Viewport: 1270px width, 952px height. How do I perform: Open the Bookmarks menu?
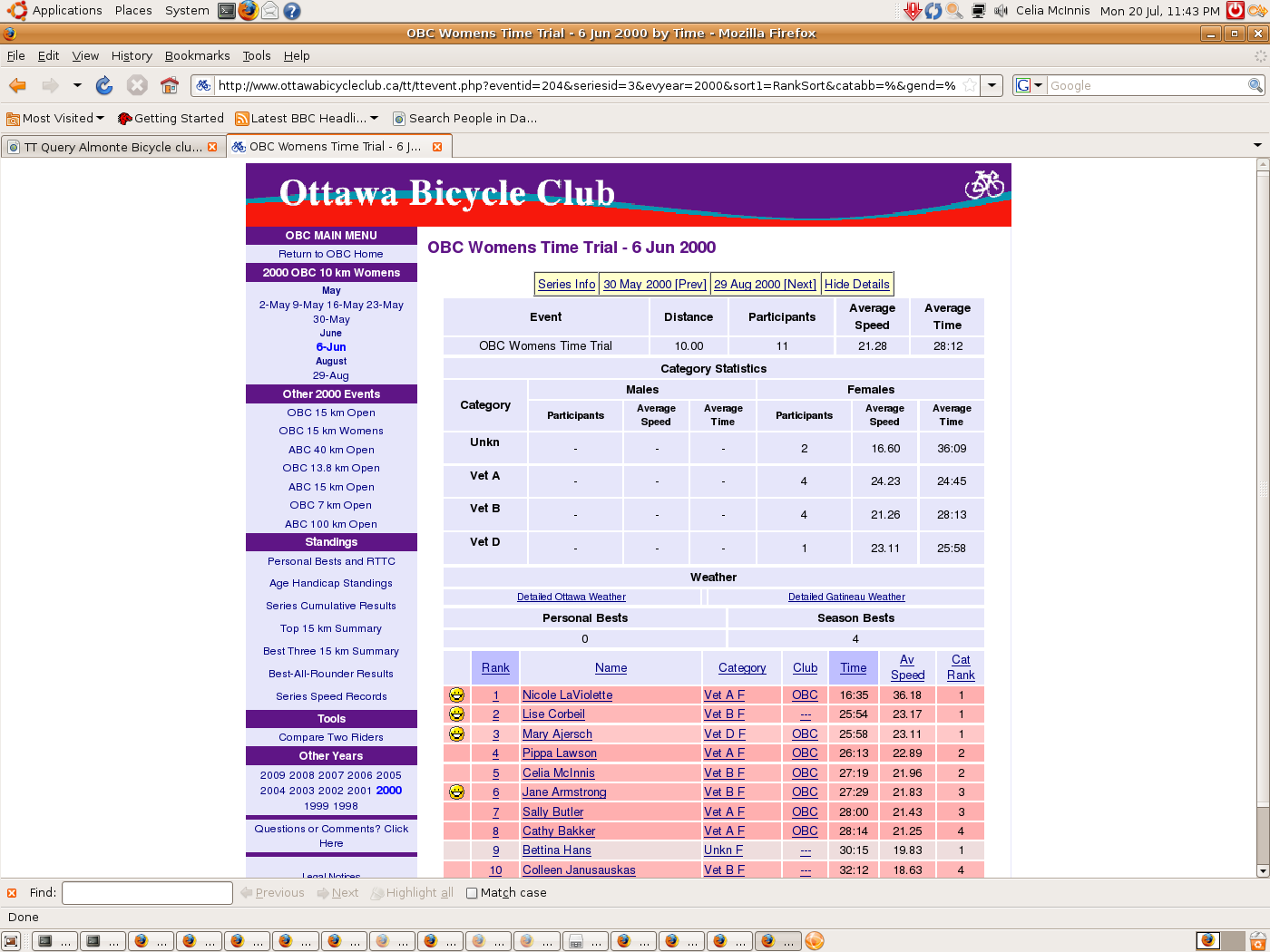click(197, 55)
